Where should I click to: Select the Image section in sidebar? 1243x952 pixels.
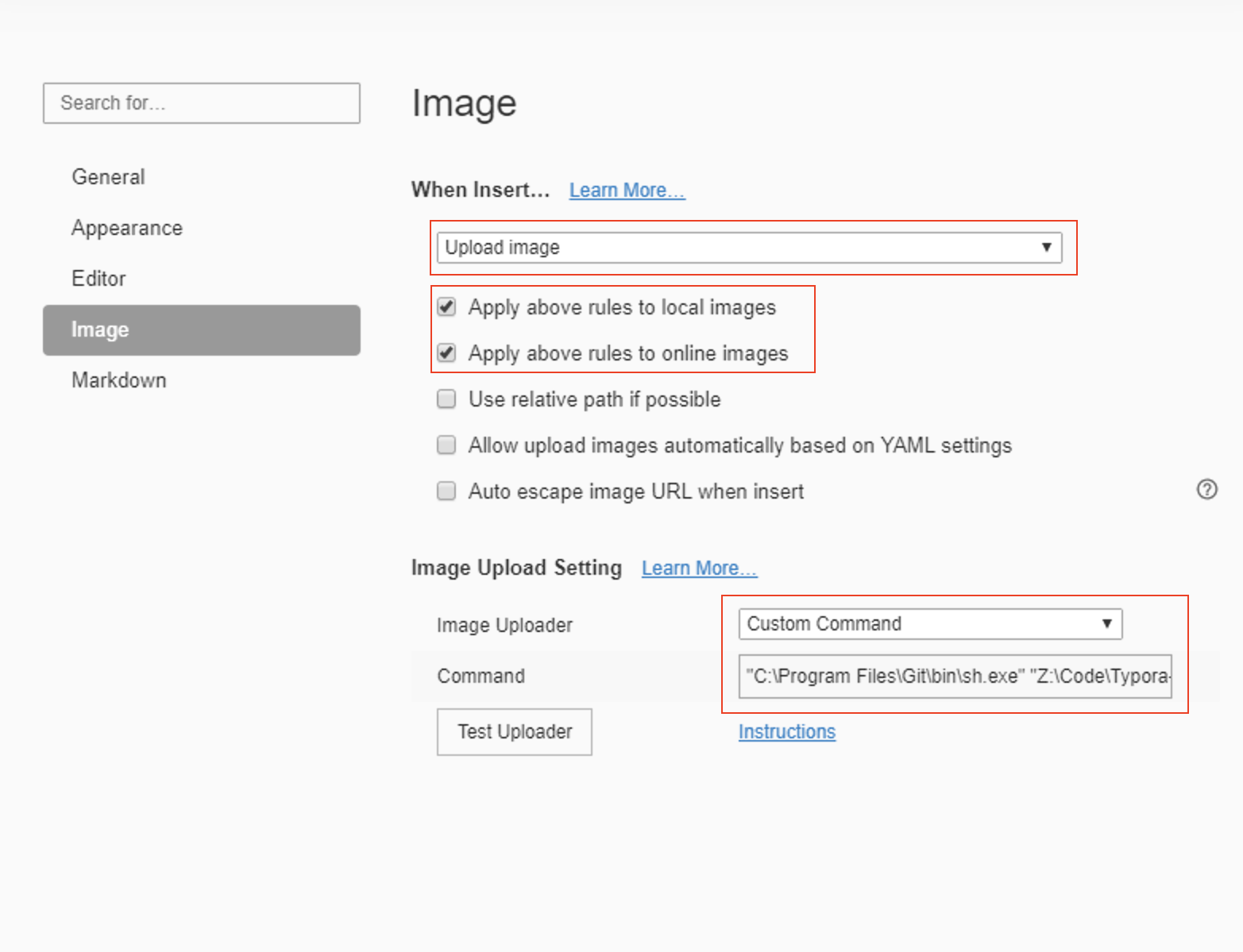click(202, 330)
